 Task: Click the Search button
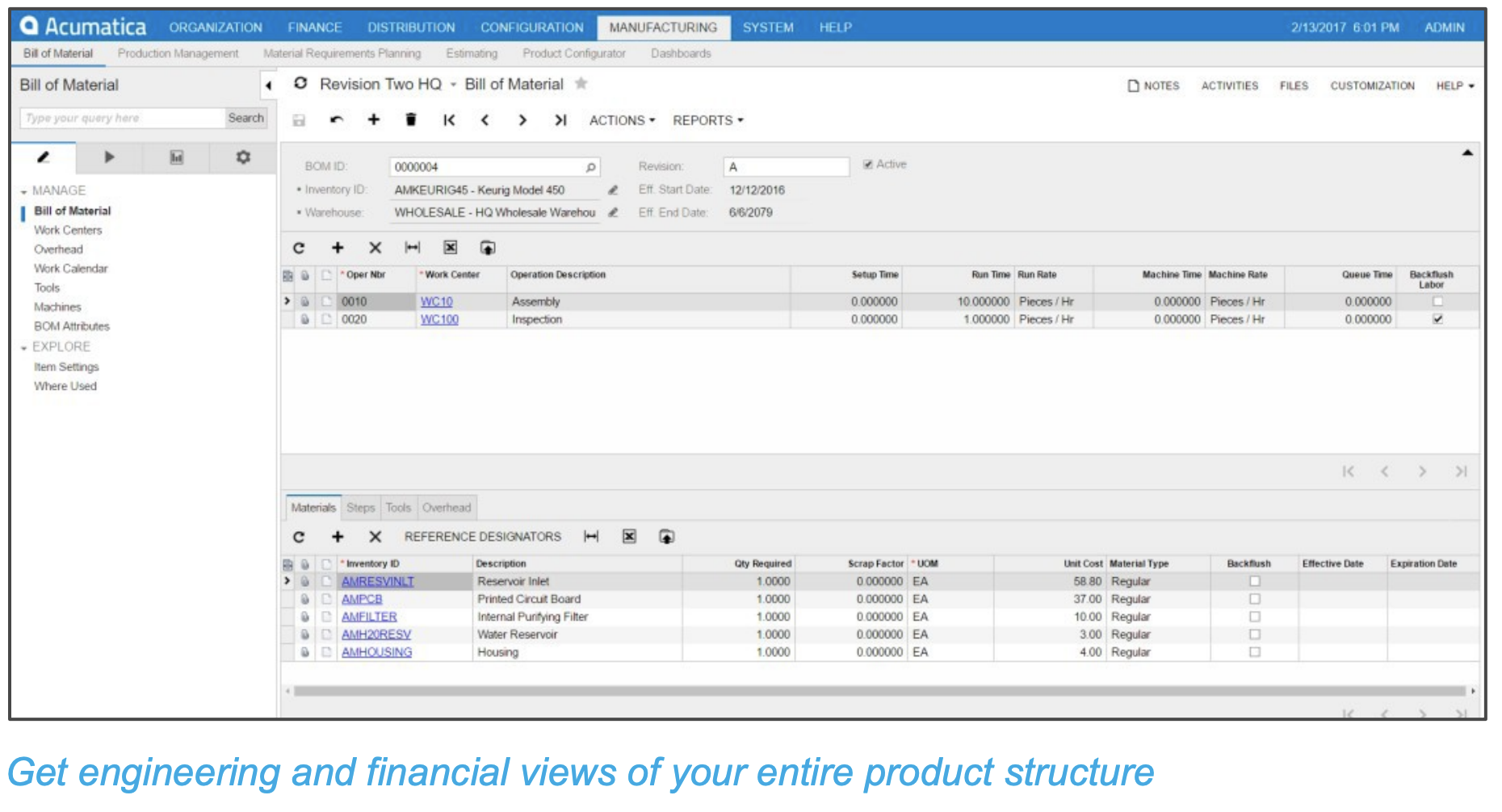pyautogui.click(x=245, y=118)
